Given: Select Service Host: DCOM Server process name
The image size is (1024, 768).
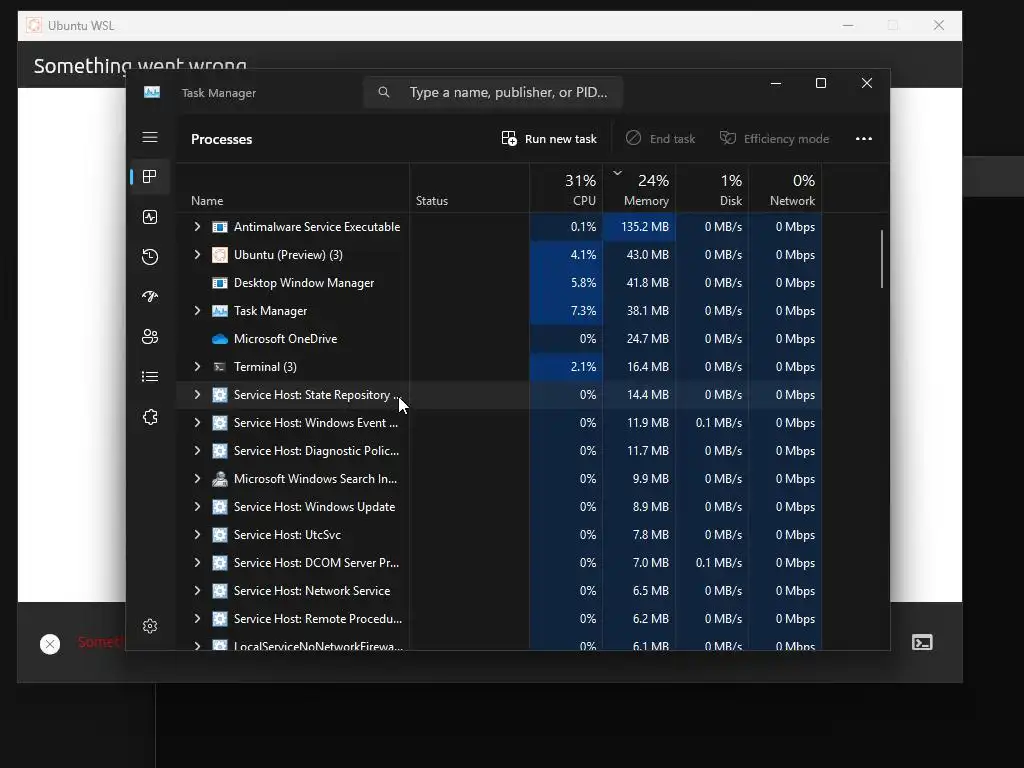Looking at the screenshot, I should [x=316, y=563].
